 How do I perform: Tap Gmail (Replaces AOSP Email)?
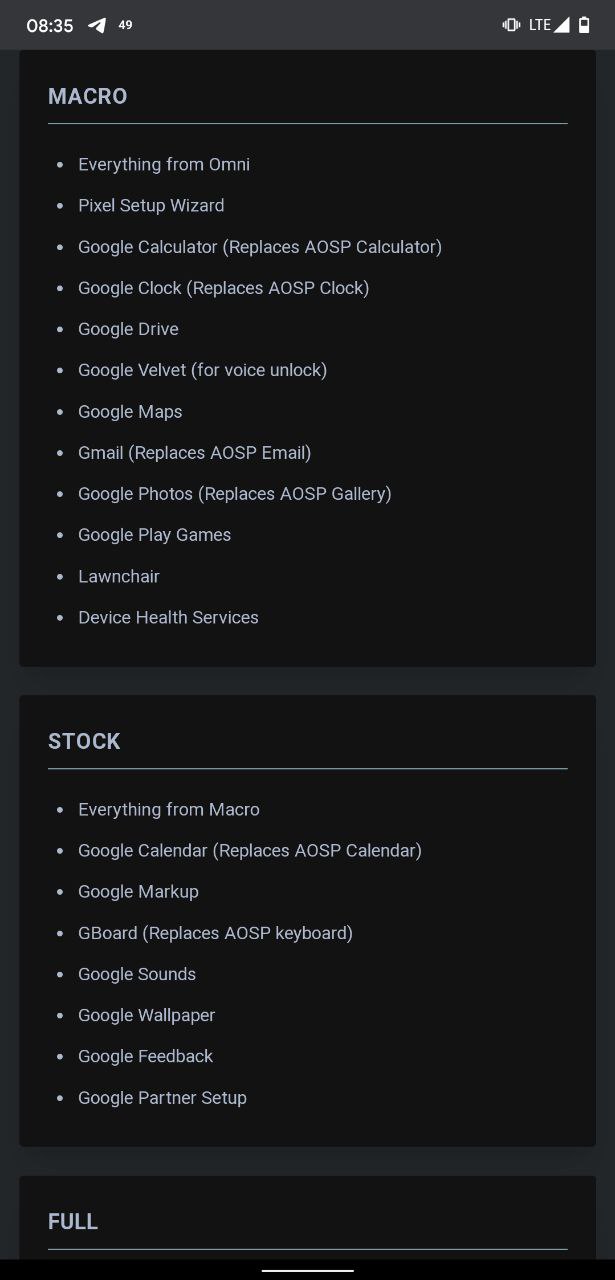(195, 453)
